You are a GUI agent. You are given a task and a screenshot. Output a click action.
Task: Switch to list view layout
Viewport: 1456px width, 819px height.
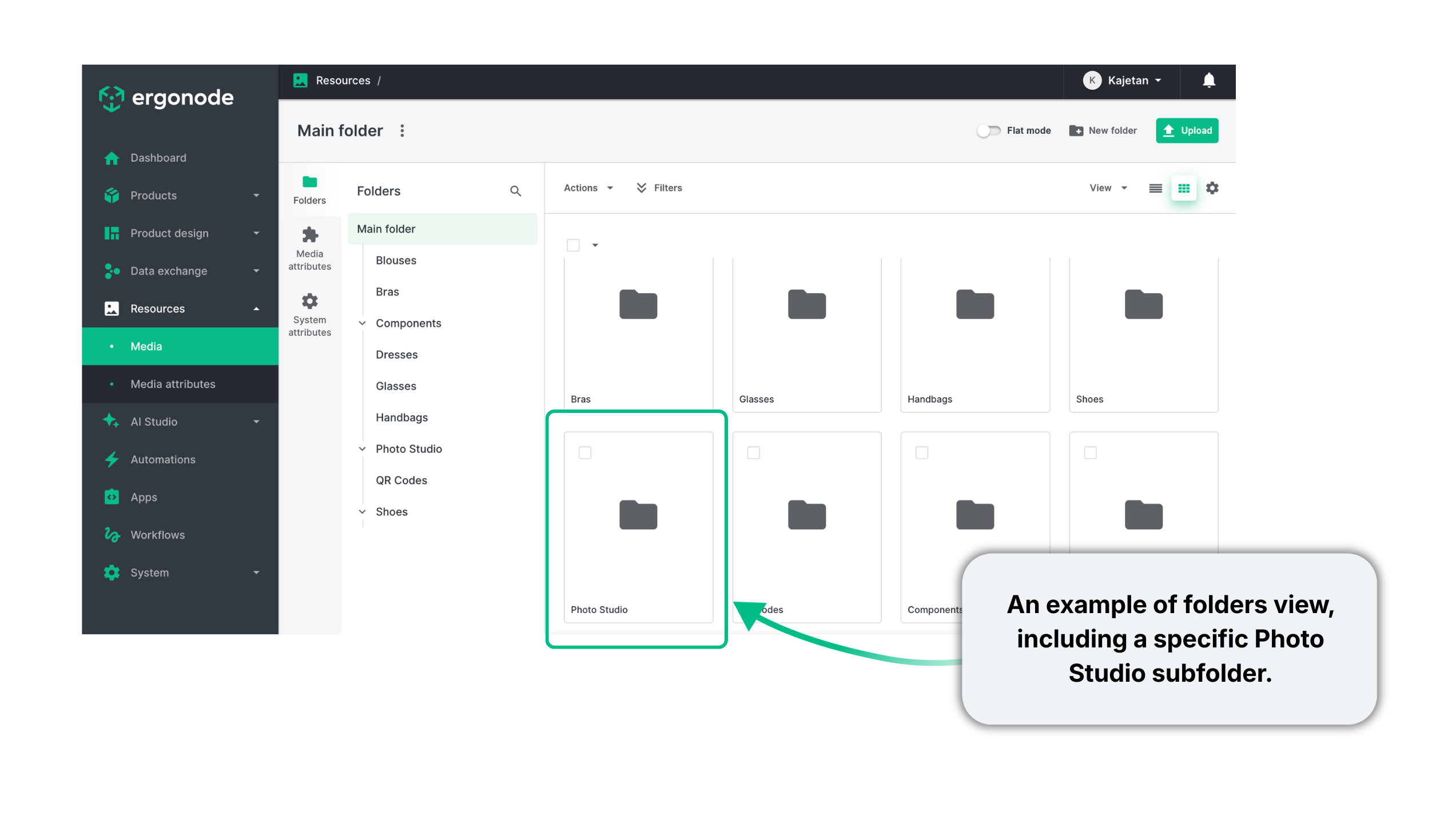[1155, 188]
